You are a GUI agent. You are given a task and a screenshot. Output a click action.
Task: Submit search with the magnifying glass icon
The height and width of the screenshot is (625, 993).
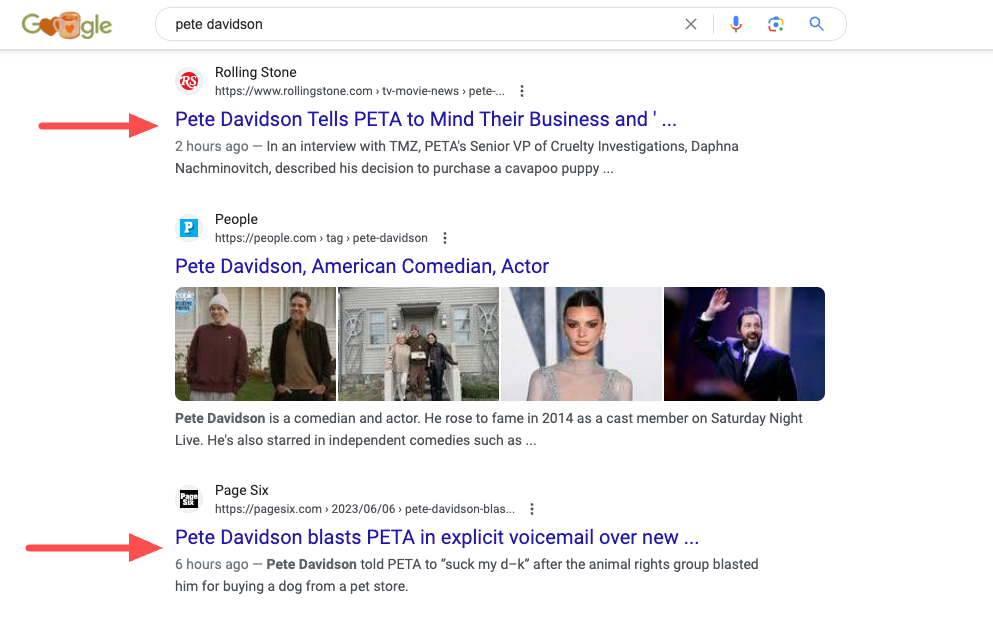[816, 24]
